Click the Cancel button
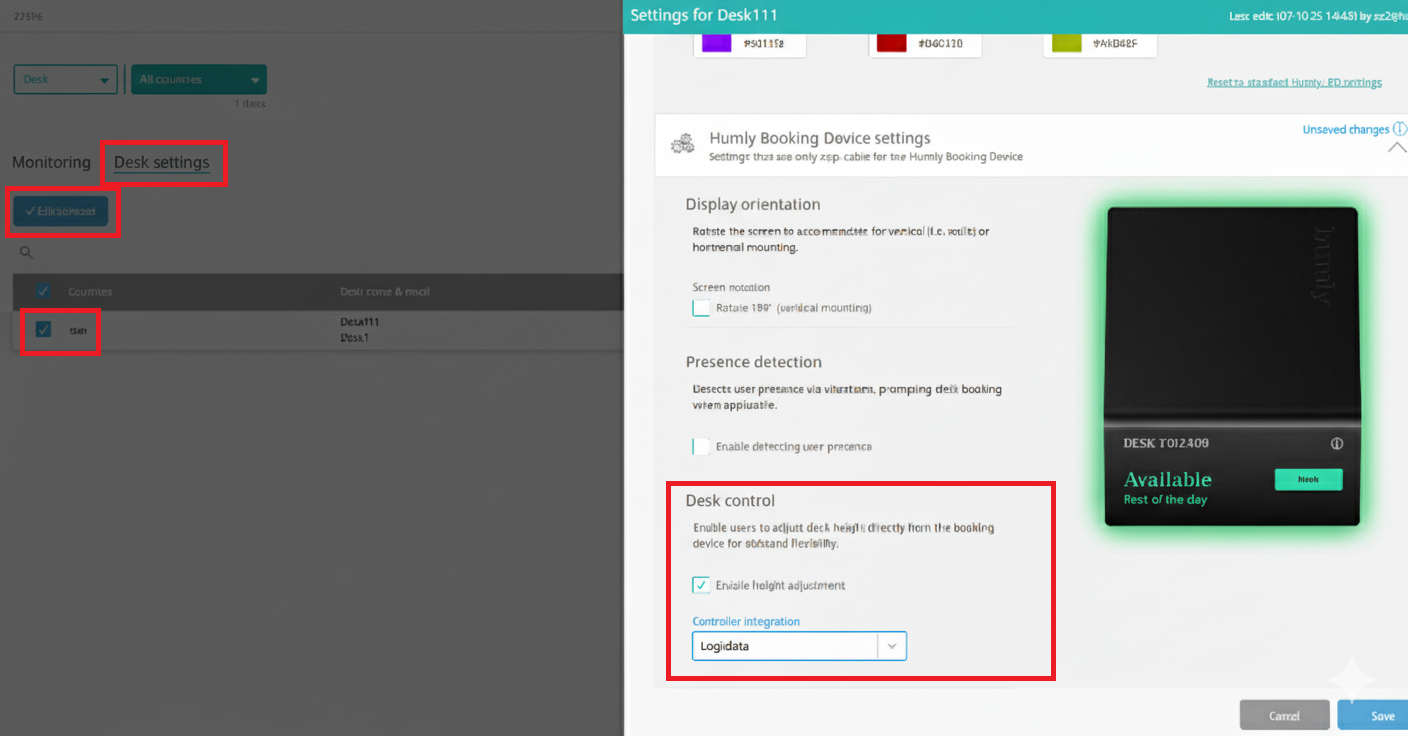Viewport: 1408px width, 736px height. pos(1284,715)
